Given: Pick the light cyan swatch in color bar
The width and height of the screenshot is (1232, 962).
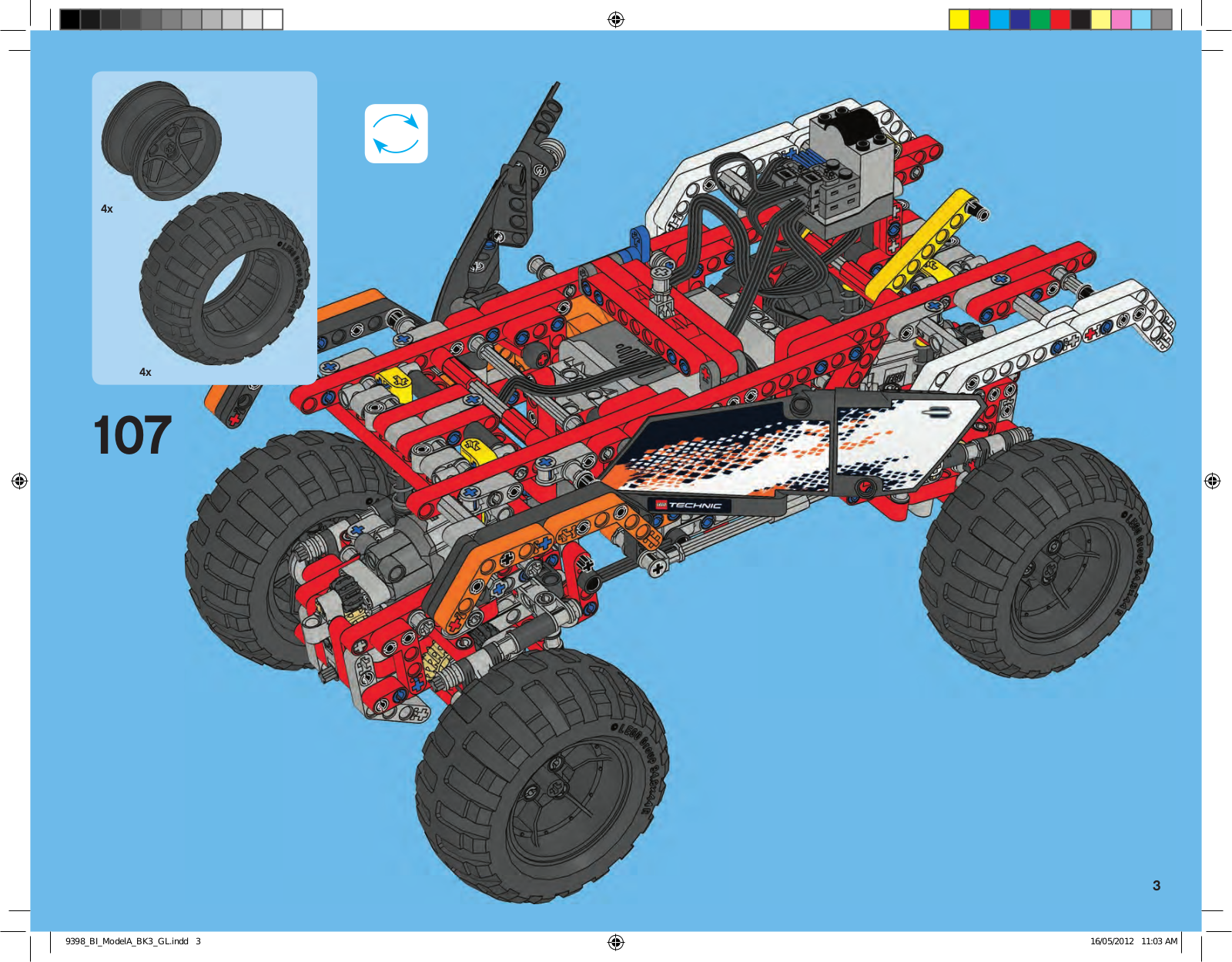Looking at the screenshot, I should tap(1142, 19).
